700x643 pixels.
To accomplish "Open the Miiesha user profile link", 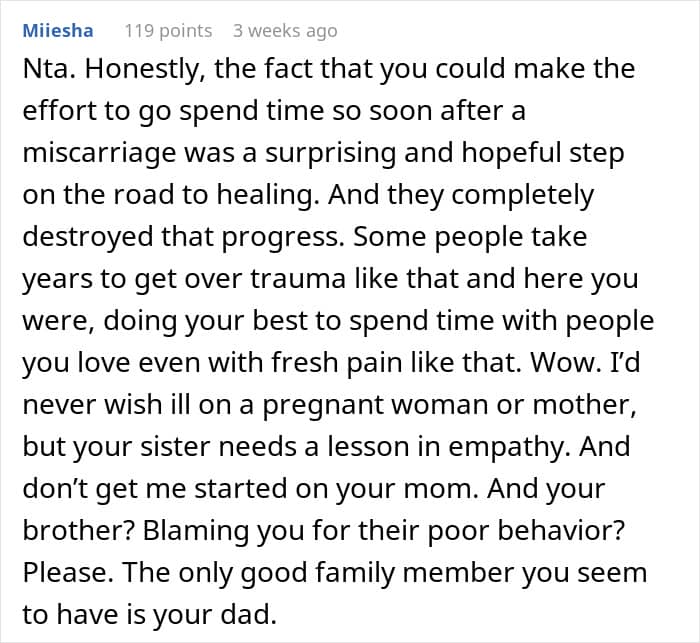I will (x=58, y=30).
